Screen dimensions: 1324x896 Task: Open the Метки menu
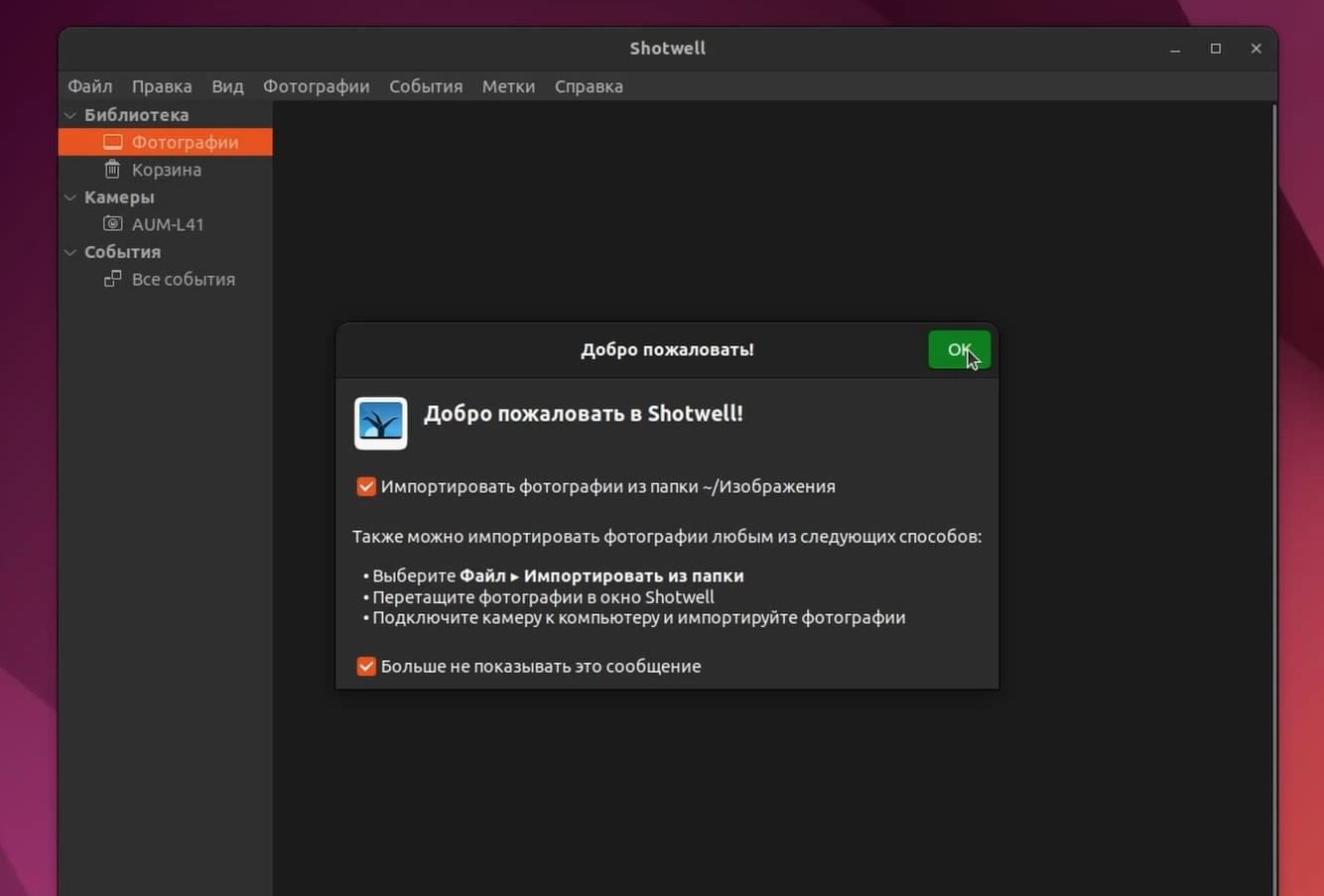(508, 86)
